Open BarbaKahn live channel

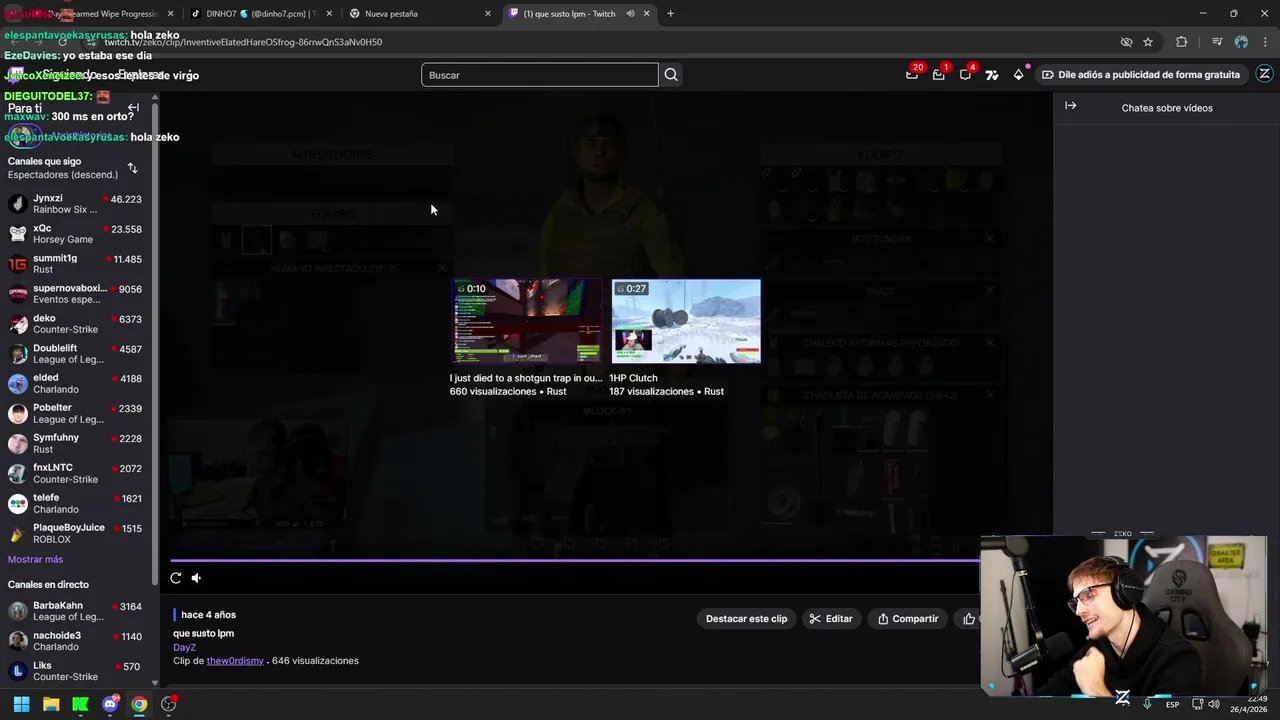pyautogui.click(x=76, y=611)
